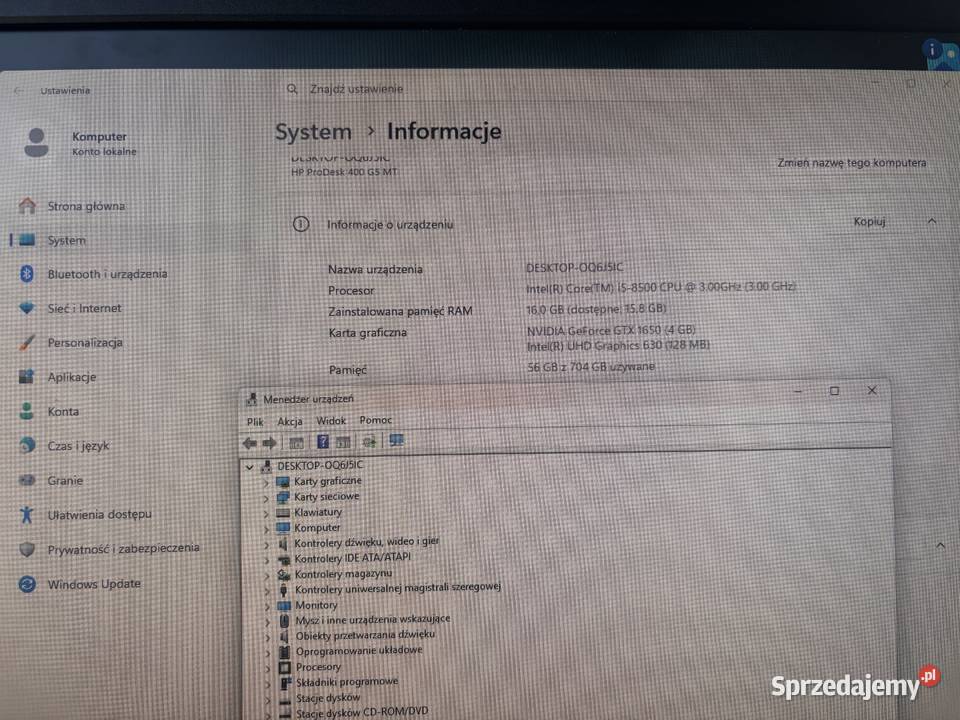This screenshot has width=960, height=720.
Task: Click the Ułatwienia dostępu accessibility icon
Action: [26, 514]
